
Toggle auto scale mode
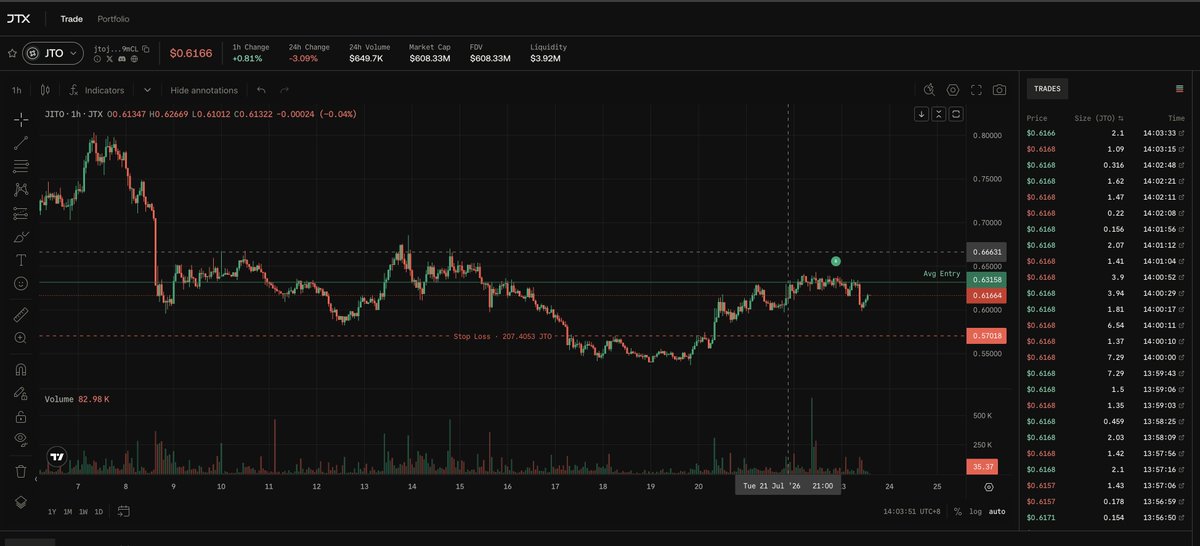pos(997,511)
